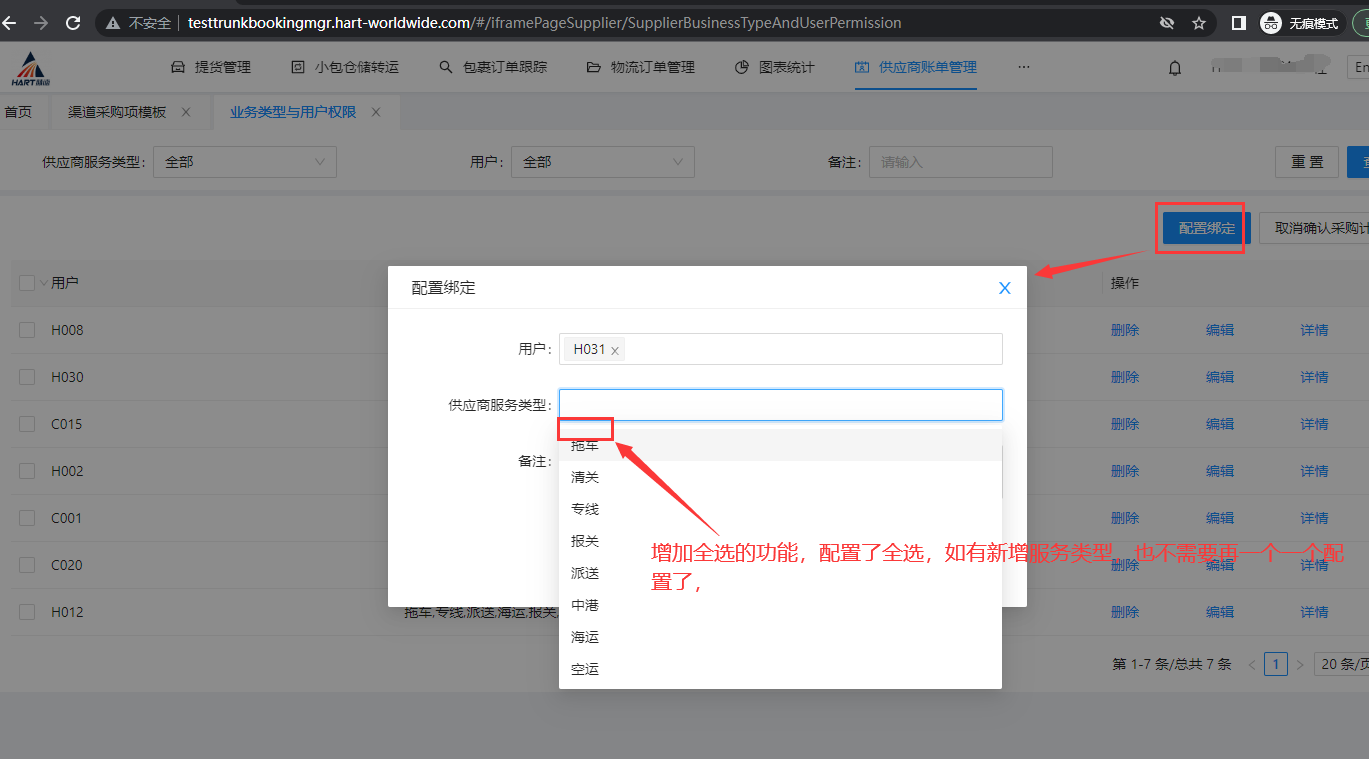Image resolution: width=1369 pixels, height=759 pixels.
Task: Expand the 用户 filter dropdown
Action: pyautogui.click(x=602, y=162)
